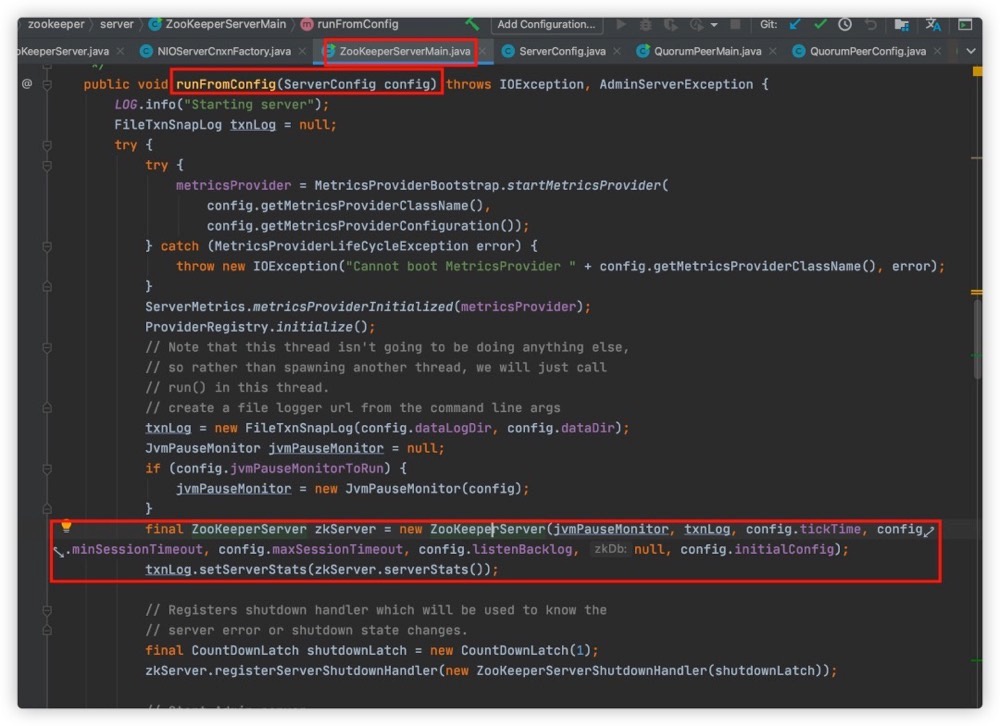Click the Run play icon in toolbar

click(621, 24)
